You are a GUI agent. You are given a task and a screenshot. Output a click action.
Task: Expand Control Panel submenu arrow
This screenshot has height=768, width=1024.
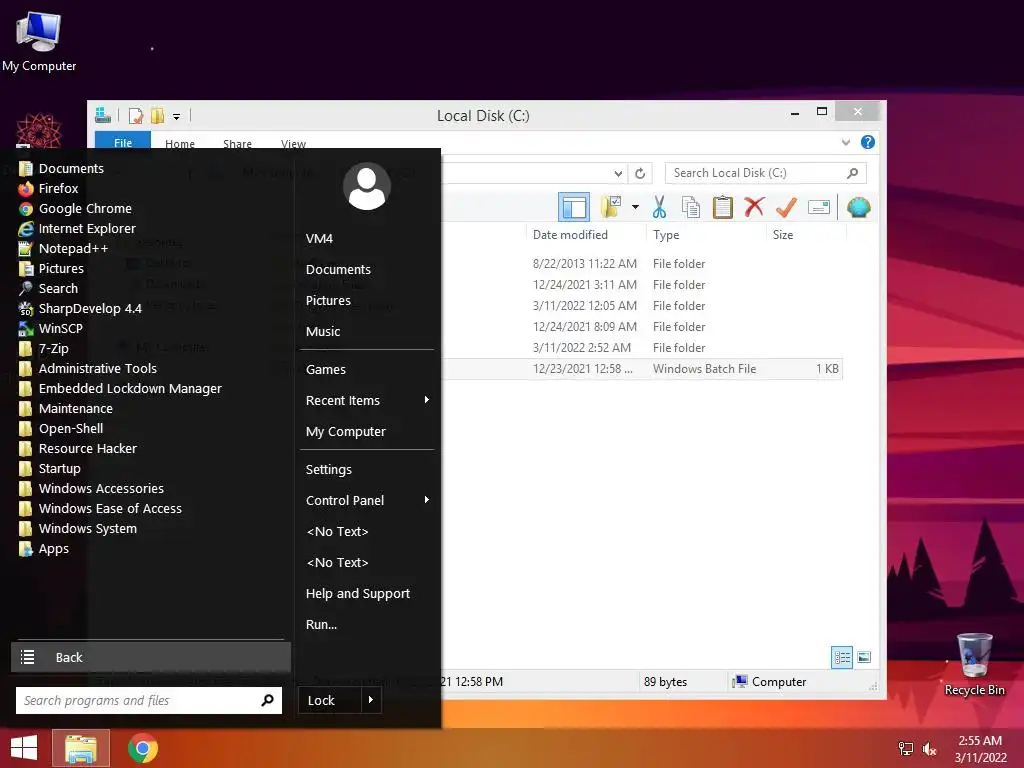tap(426, 500)
